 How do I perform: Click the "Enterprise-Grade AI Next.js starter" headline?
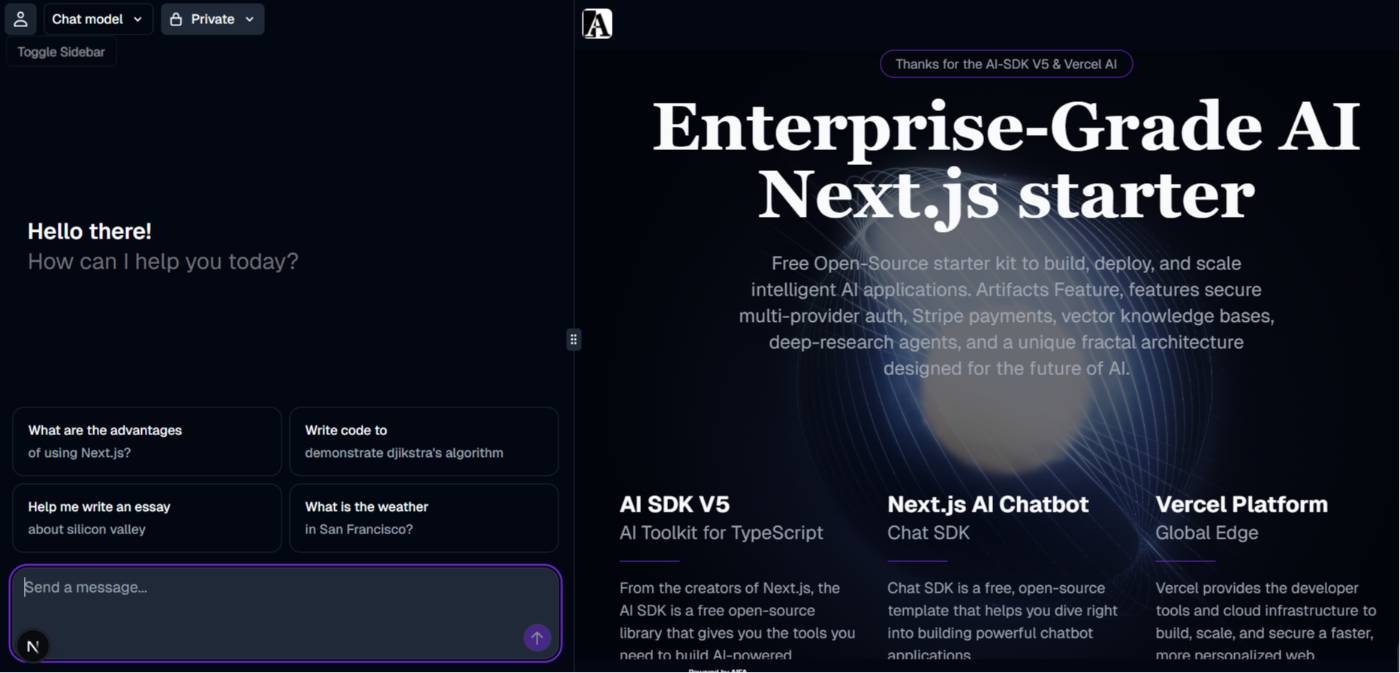coord(1006,160)
